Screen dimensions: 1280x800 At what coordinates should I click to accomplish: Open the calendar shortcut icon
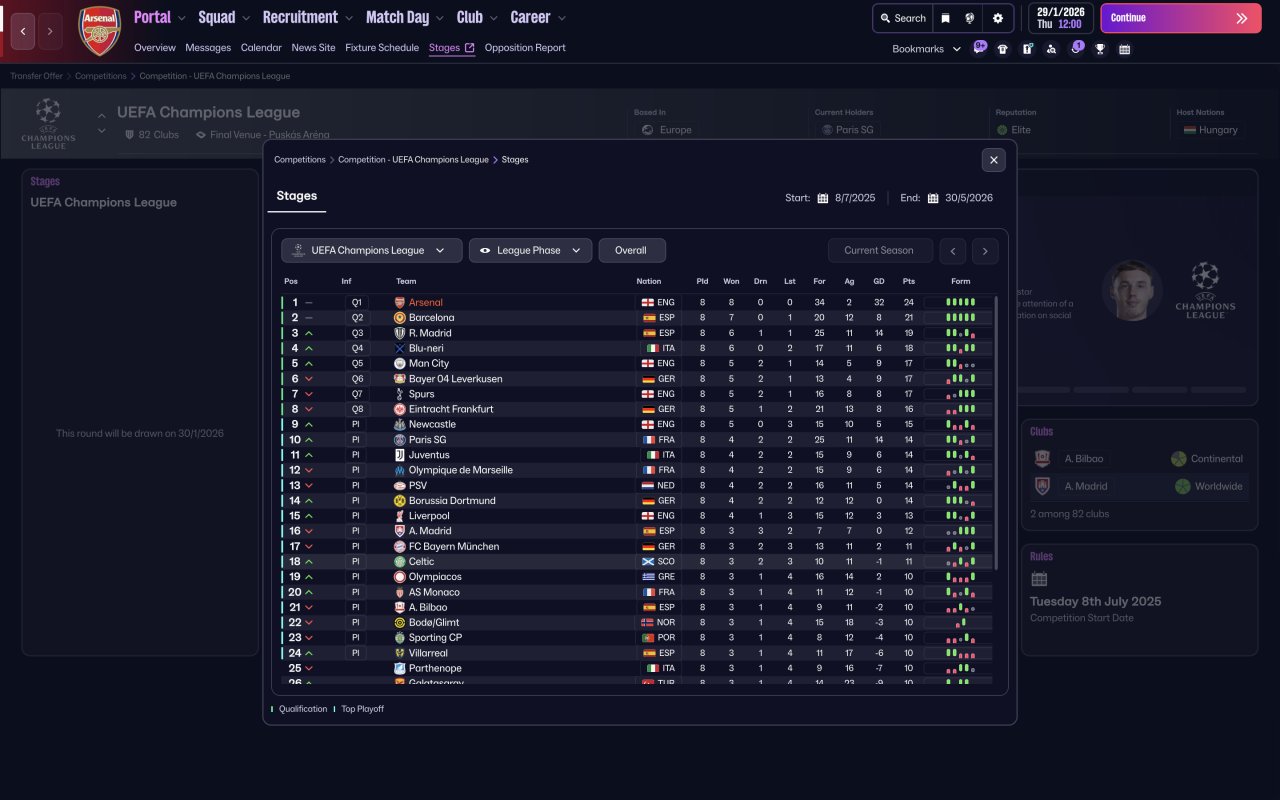pyautogui.click(x=1124, y=49)
